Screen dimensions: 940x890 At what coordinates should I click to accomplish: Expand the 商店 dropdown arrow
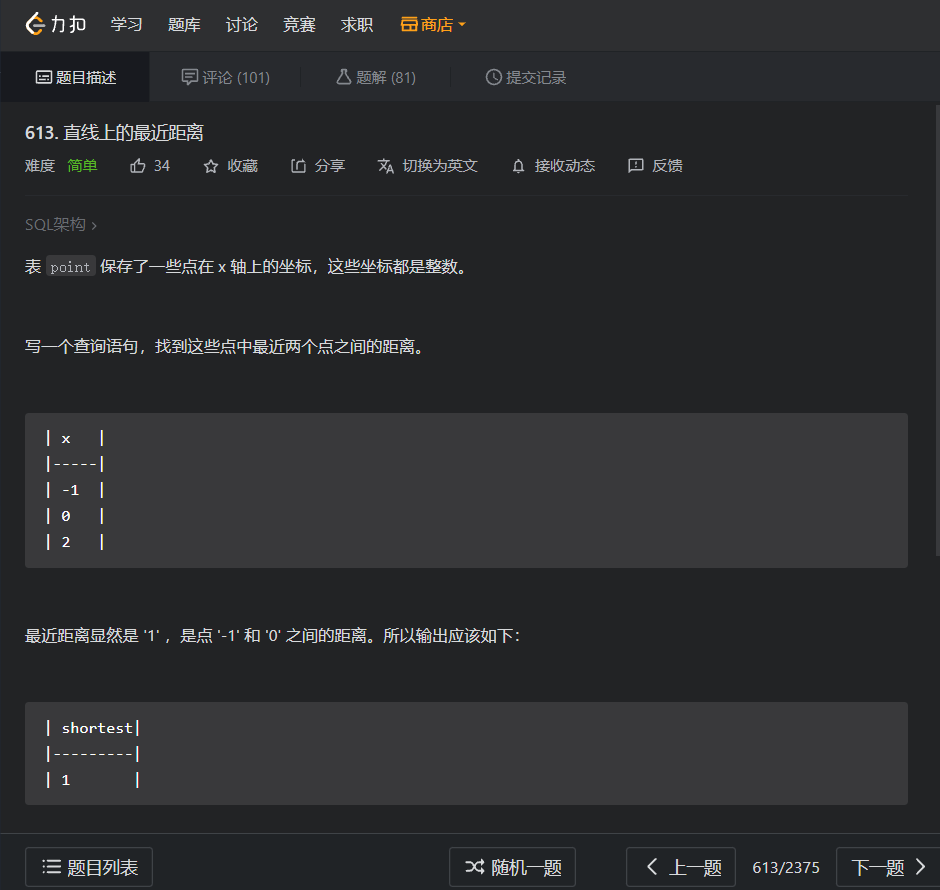462,25
